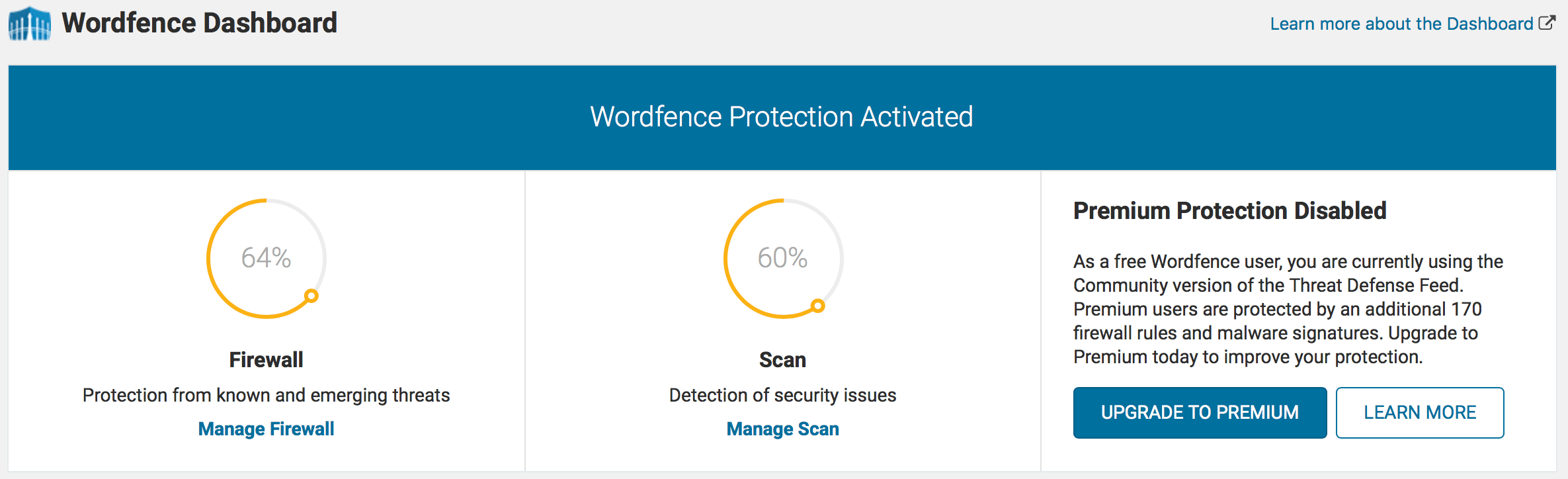Click the Wordfence Dashboard page title
Screen dimensions: 1568x479
tap(199, 23)
